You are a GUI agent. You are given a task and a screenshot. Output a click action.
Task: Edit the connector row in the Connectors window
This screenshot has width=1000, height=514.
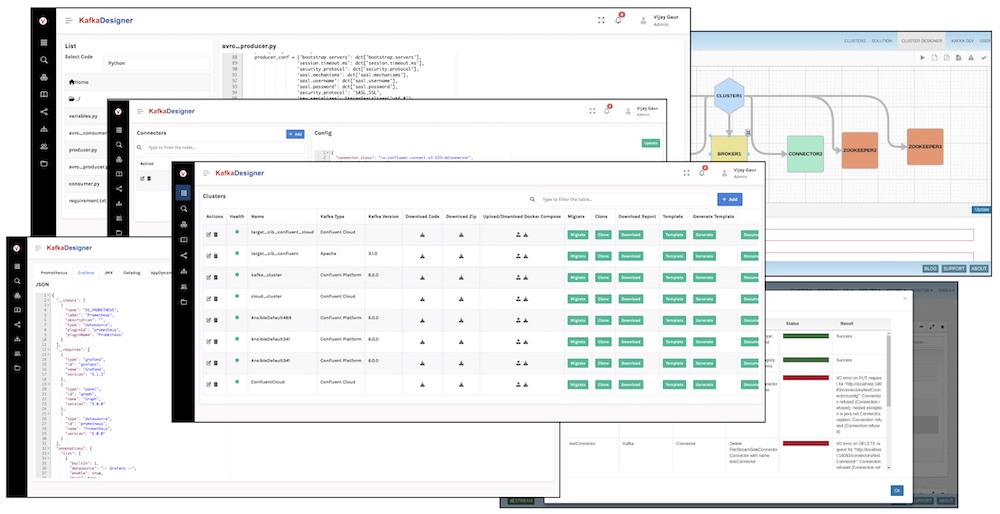(142, 179)
